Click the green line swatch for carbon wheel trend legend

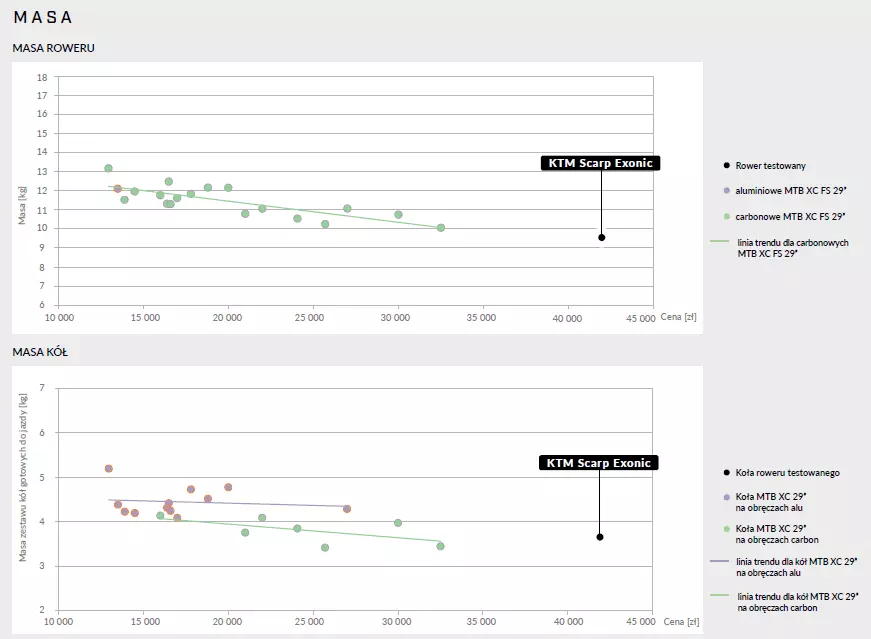click(x=719, y=596)
